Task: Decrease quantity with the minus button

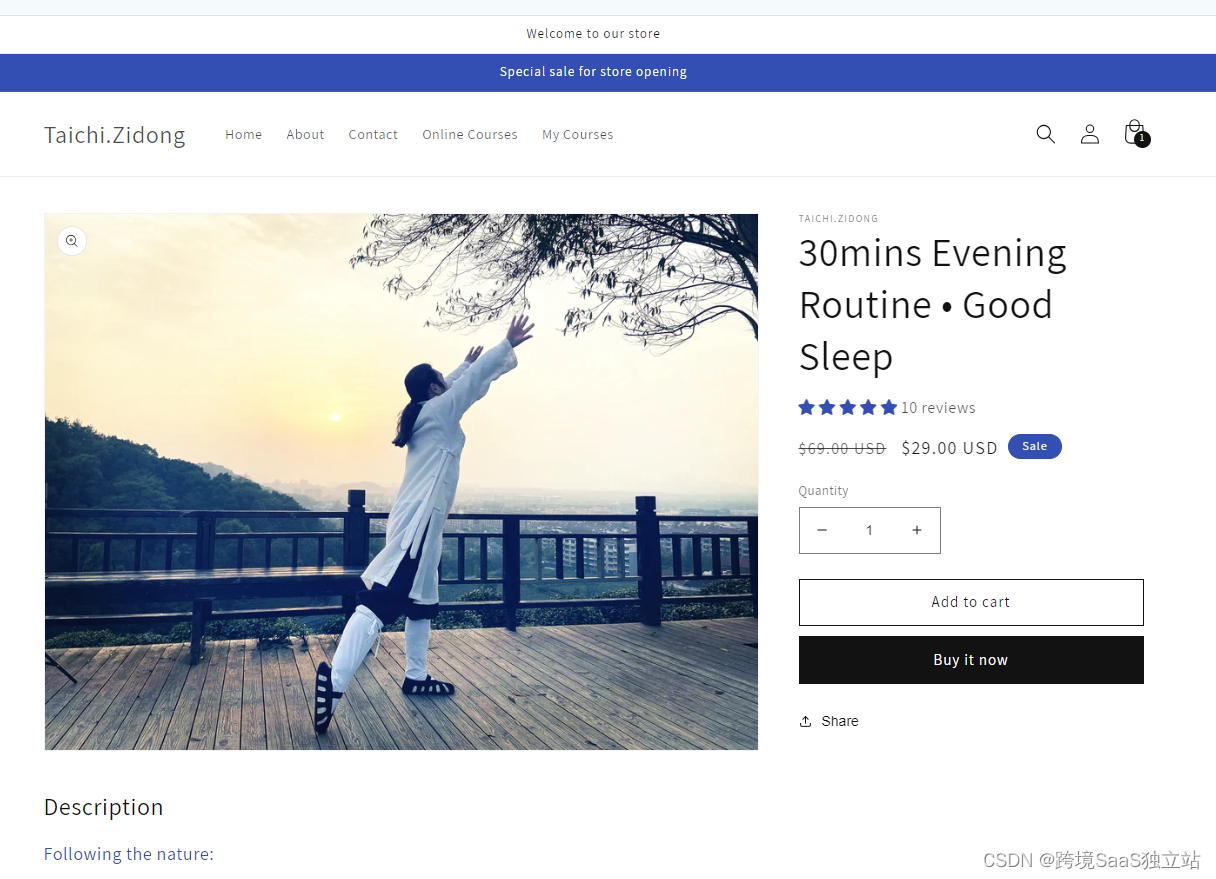Action: tap(822, 530)
